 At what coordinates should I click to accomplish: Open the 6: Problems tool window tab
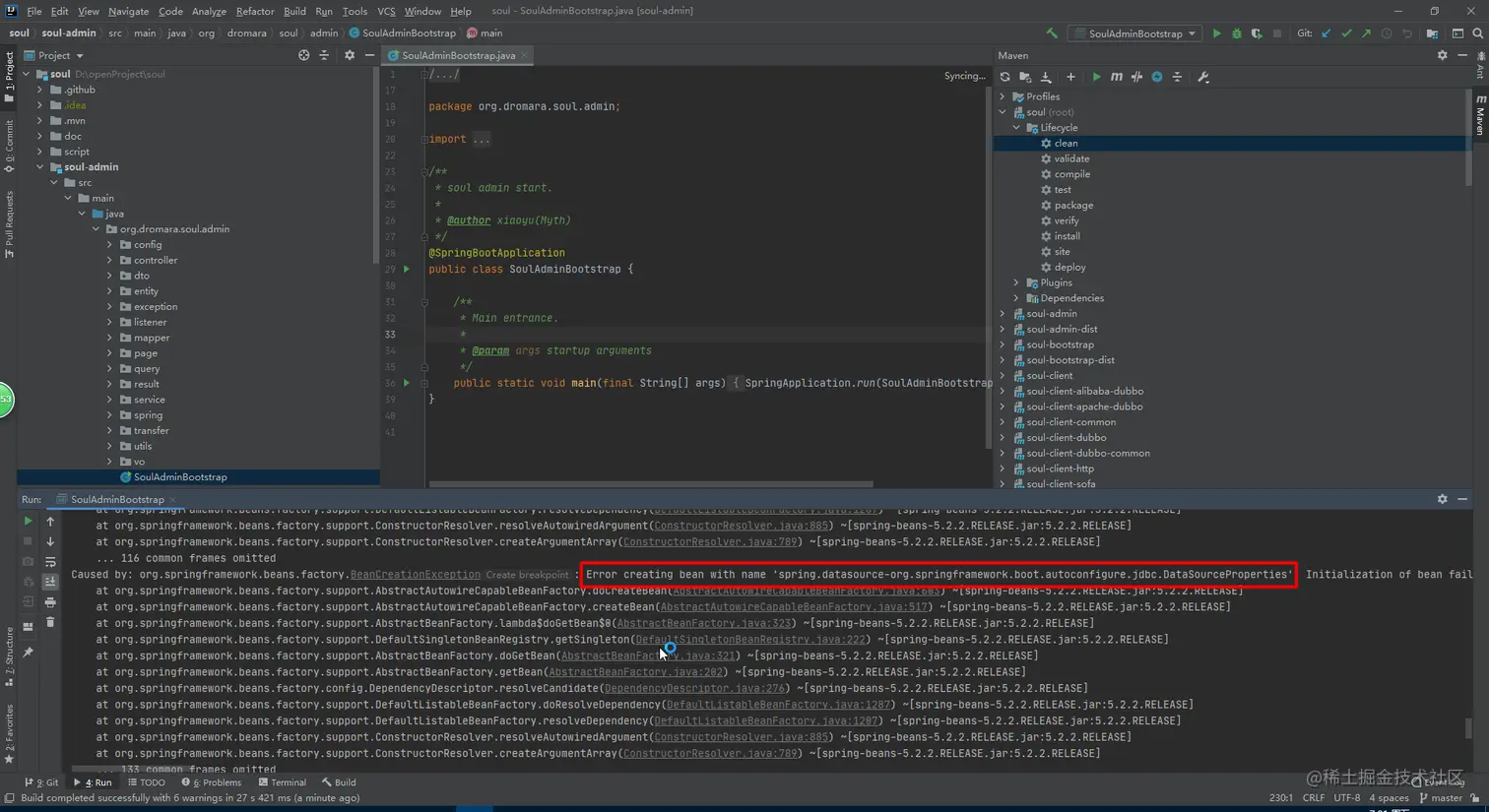point(212,782)
